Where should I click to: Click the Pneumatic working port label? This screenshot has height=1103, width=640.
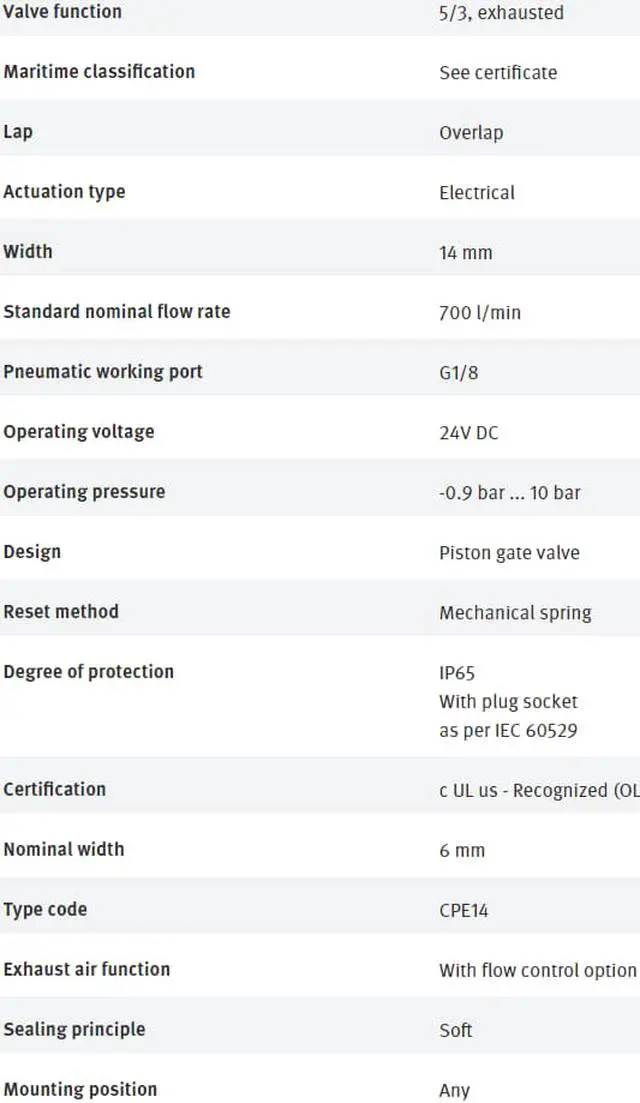[103, 371]
